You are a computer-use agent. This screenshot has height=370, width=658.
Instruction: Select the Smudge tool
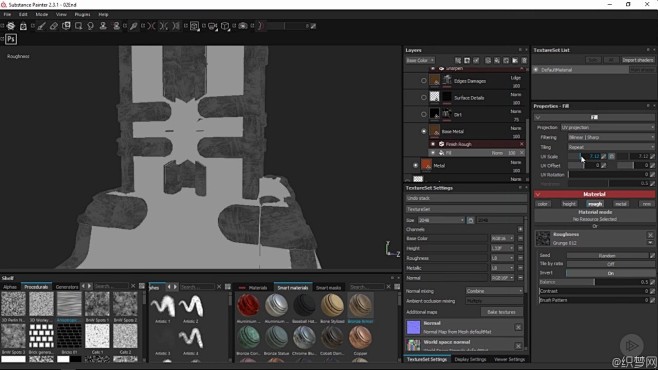click(x=90, y=26)
